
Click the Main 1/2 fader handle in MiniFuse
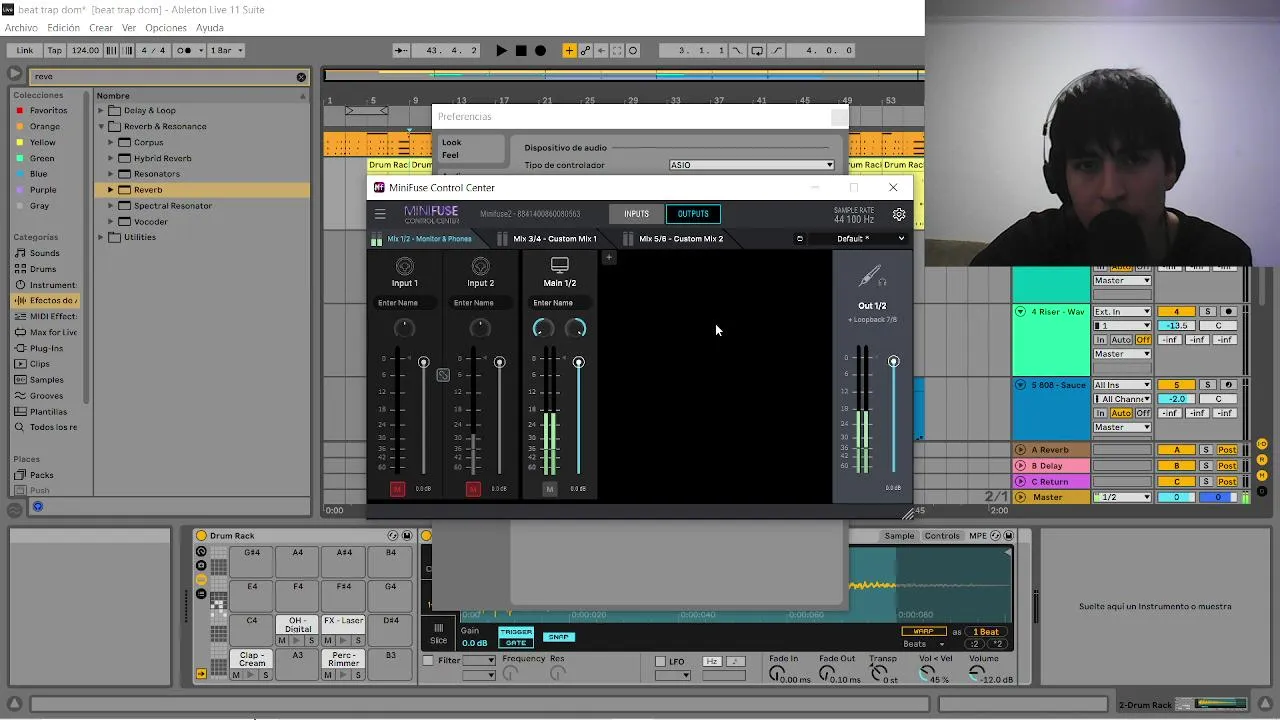(x=578, y=362)
